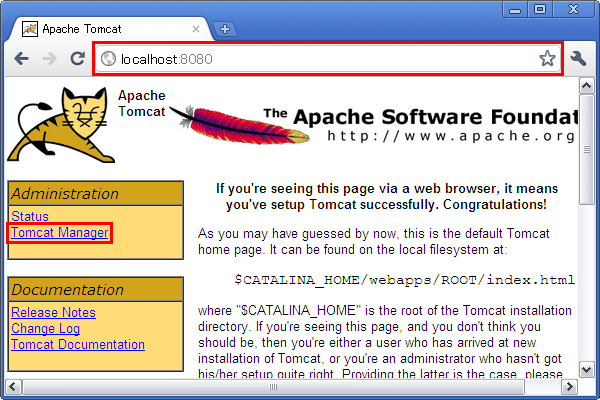This screenshot has width=600, height=400.
Task: Close the Apache Tomcat tab
Action: pos(196,29)
